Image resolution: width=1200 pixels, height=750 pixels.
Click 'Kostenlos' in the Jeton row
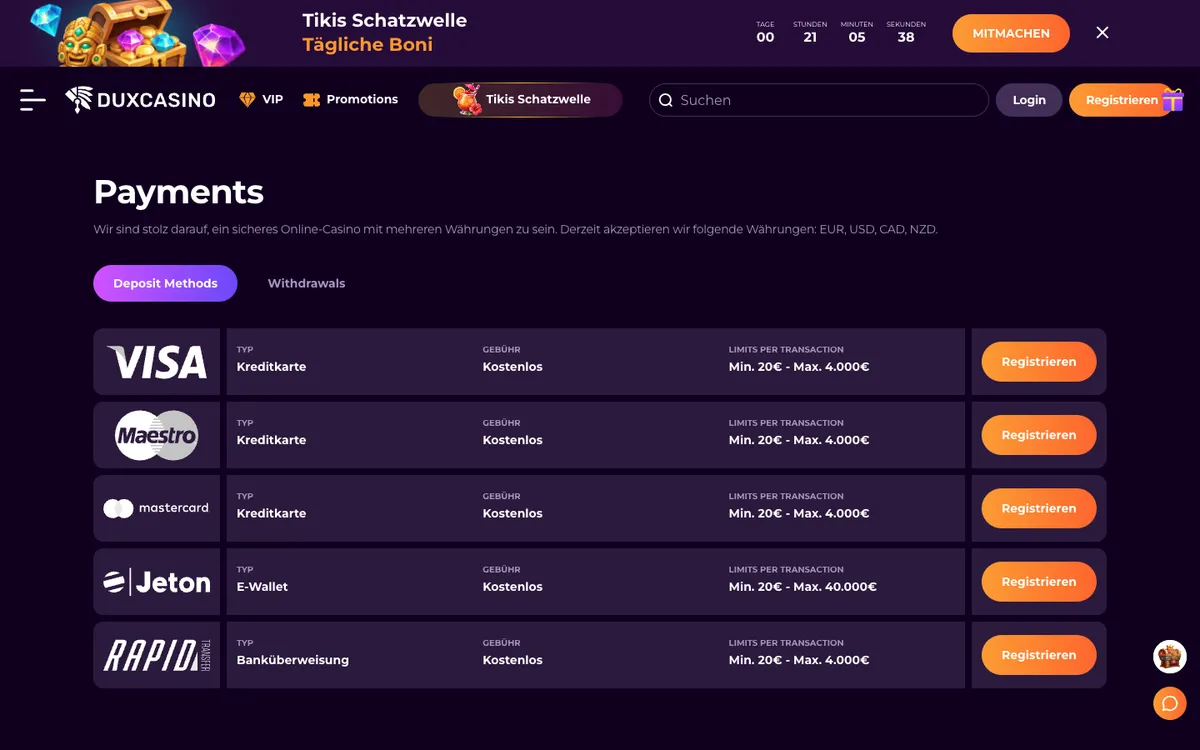(513, 587)
